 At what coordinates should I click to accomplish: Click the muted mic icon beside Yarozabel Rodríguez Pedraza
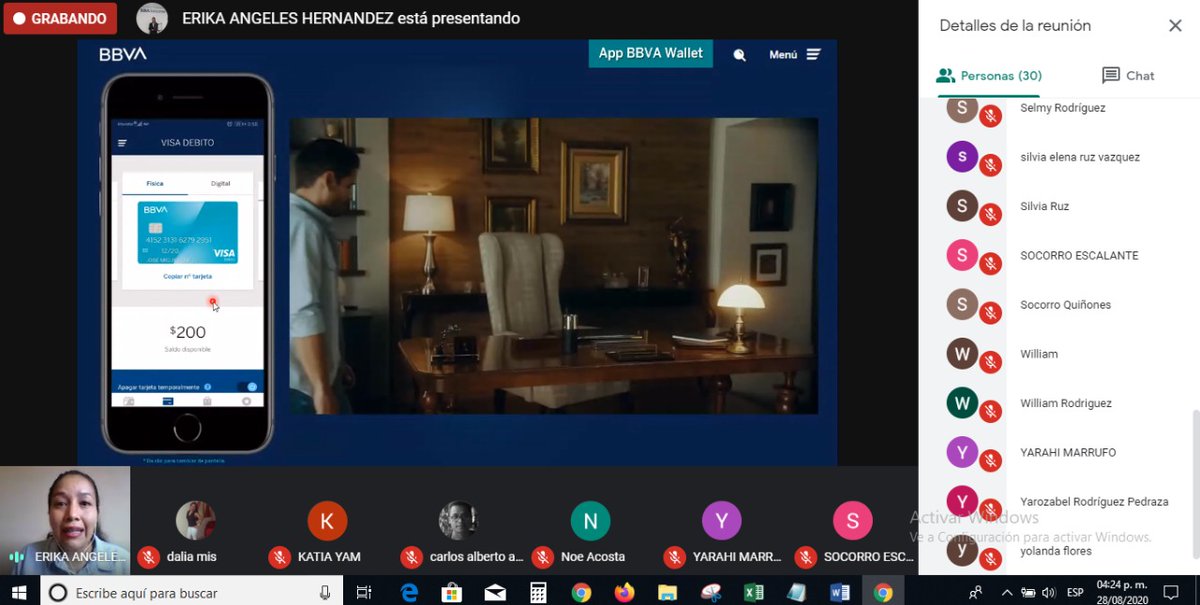(990, 510)
